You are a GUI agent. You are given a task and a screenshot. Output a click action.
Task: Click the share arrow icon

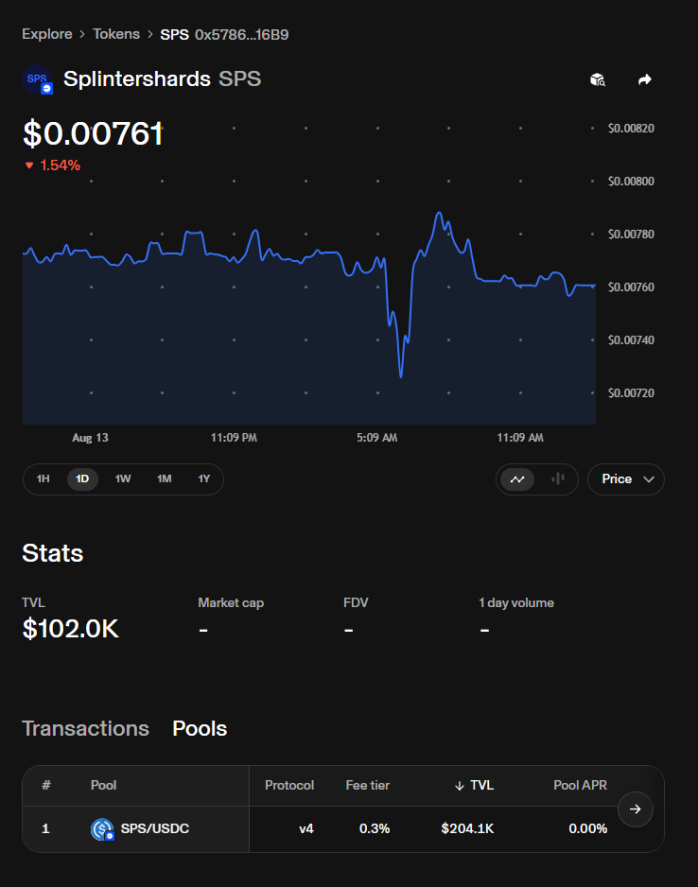645,80
